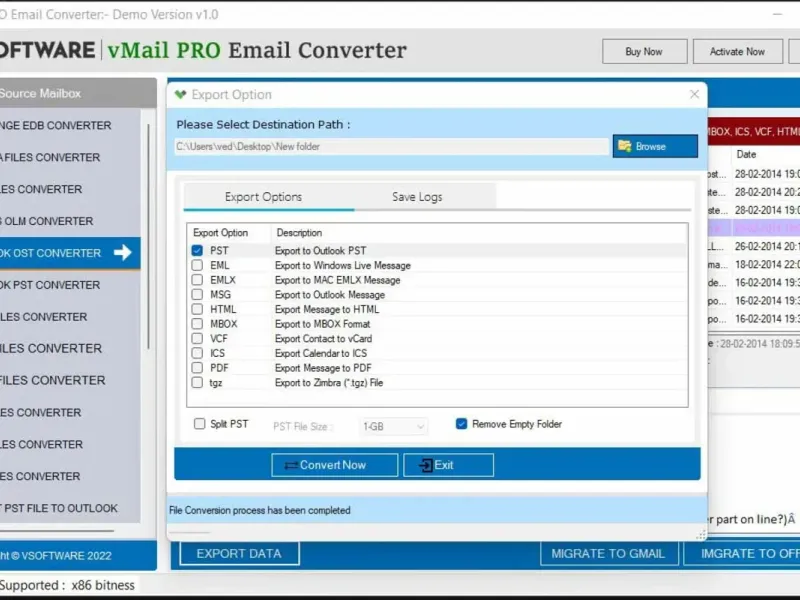Viewport: 800px width, 600px height.
Task: Select the PST CONVERTER sidebar item
Action: (70, 285)
